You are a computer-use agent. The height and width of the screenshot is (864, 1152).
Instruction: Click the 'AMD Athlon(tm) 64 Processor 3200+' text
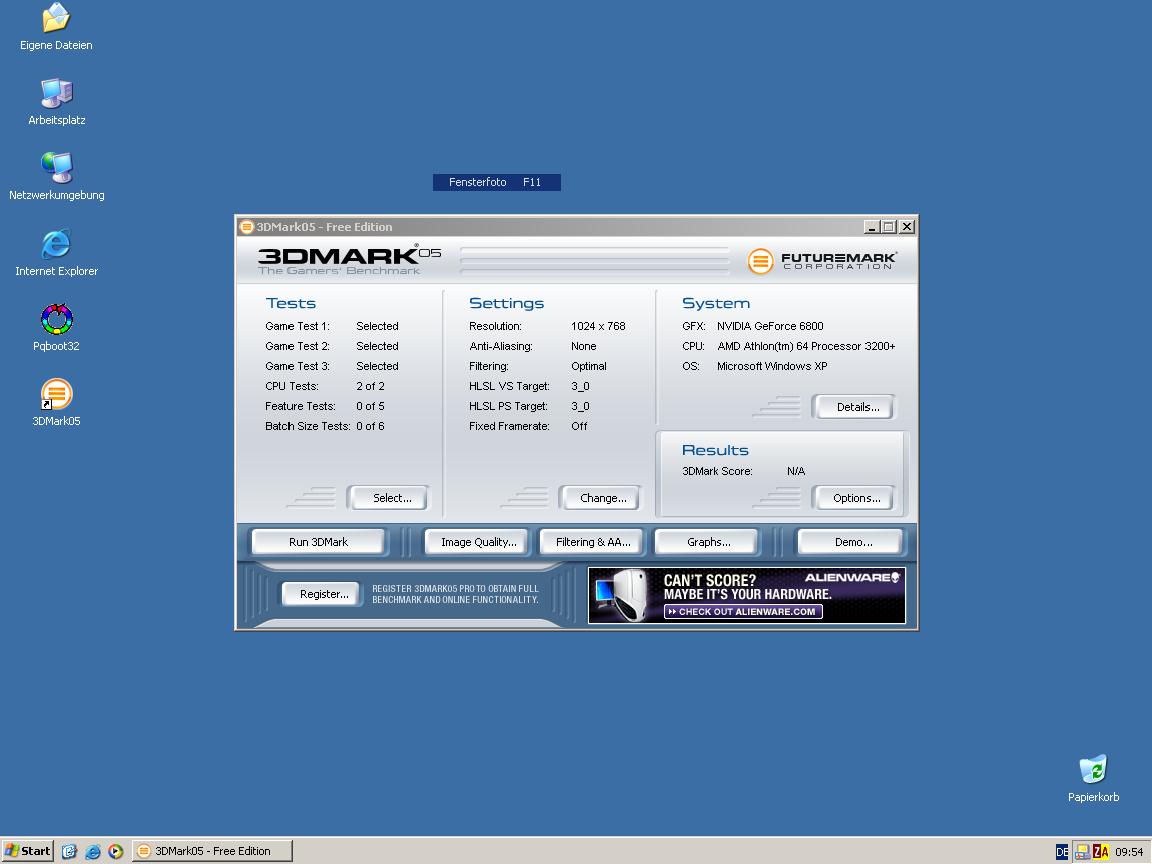(806, 345)
